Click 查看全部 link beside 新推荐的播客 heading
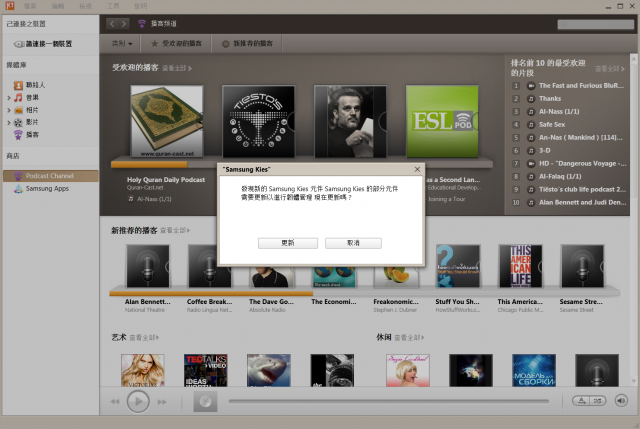This screenshot has width=640, height=429. click(175, 231)
